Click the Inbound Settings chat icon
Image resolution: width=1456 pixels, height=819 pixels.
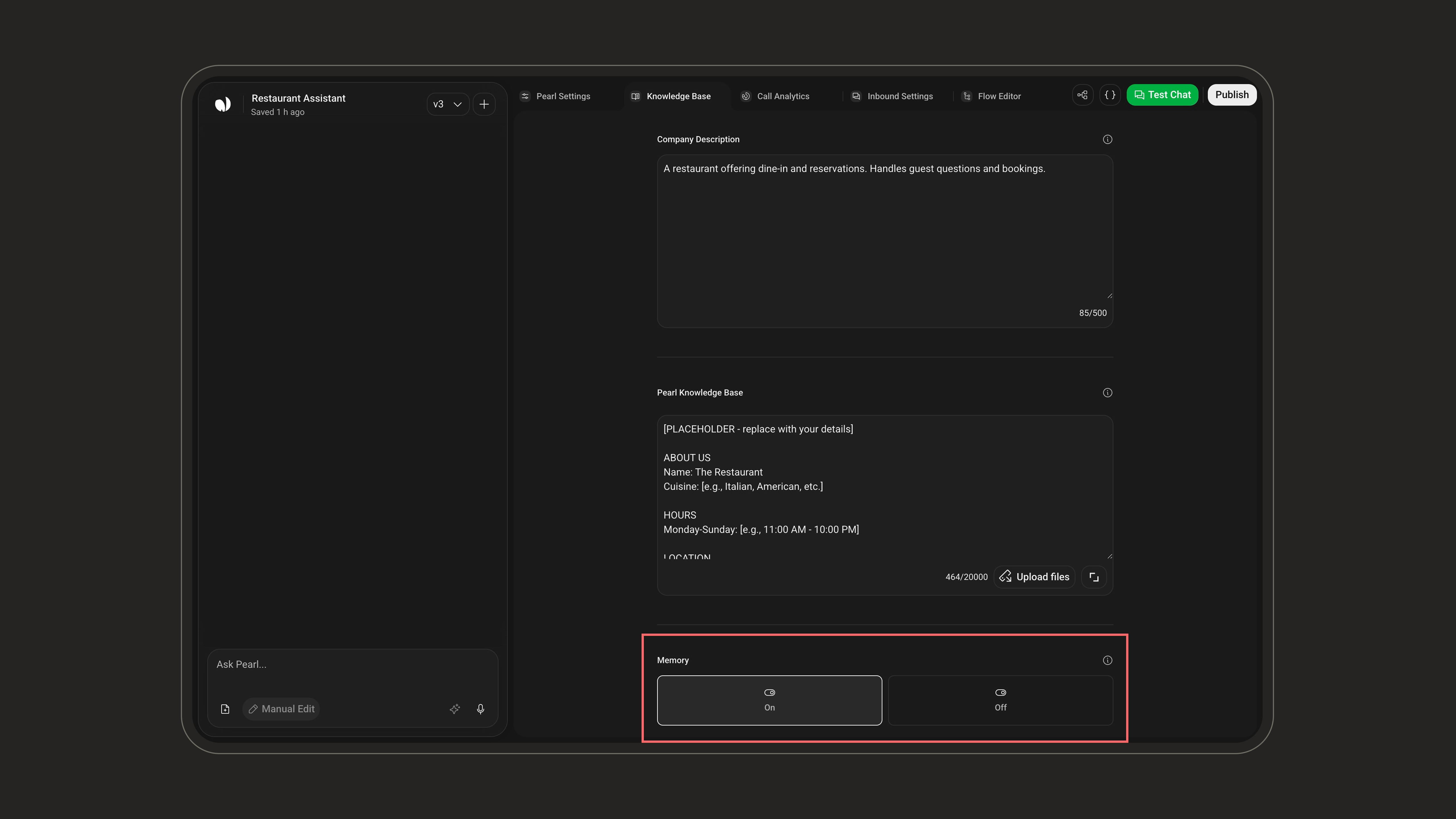pos(856,96)
